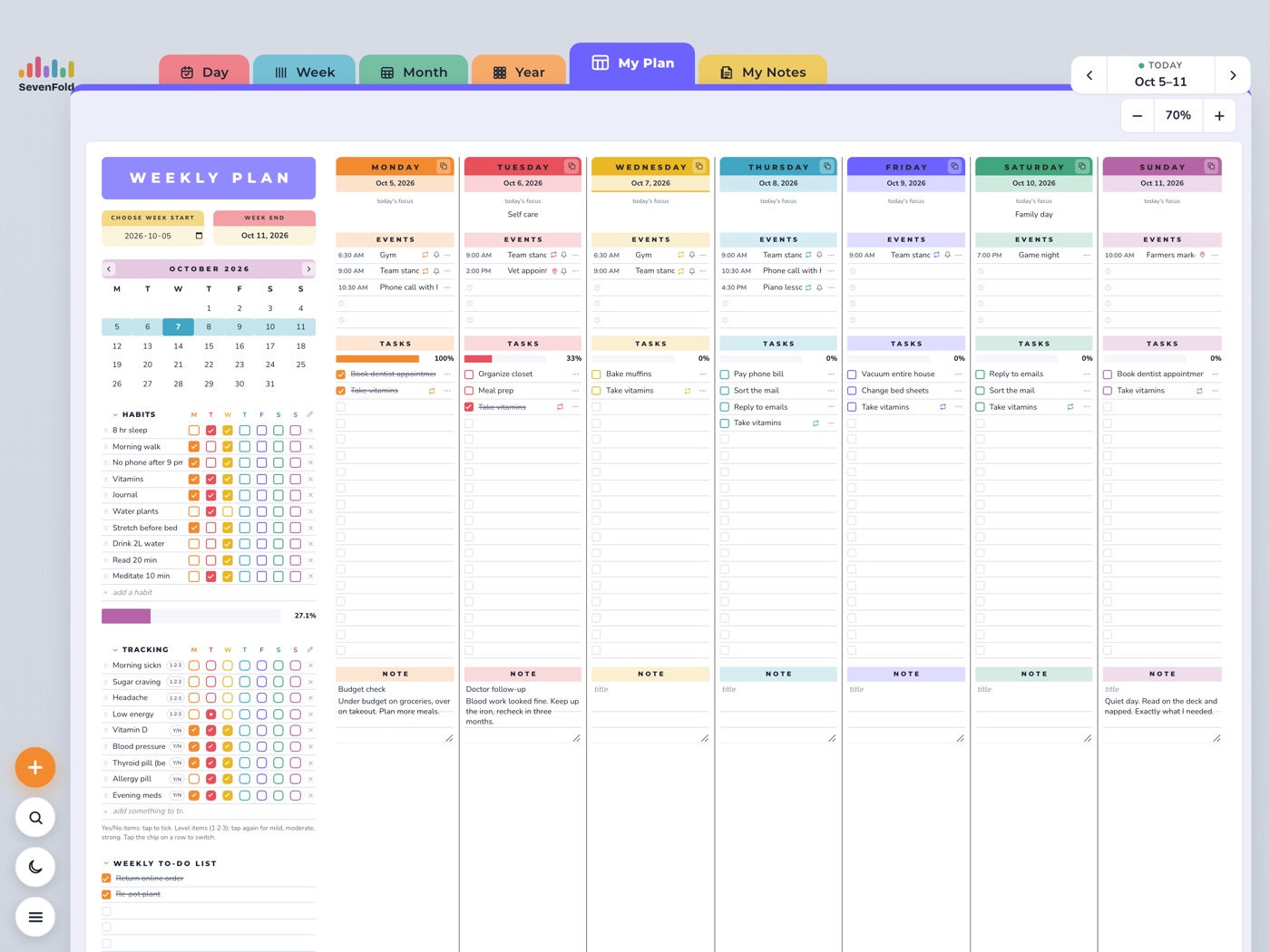Switch to dark mode with moon button
The image size is (1270, 952).
[x=35, y=868]
